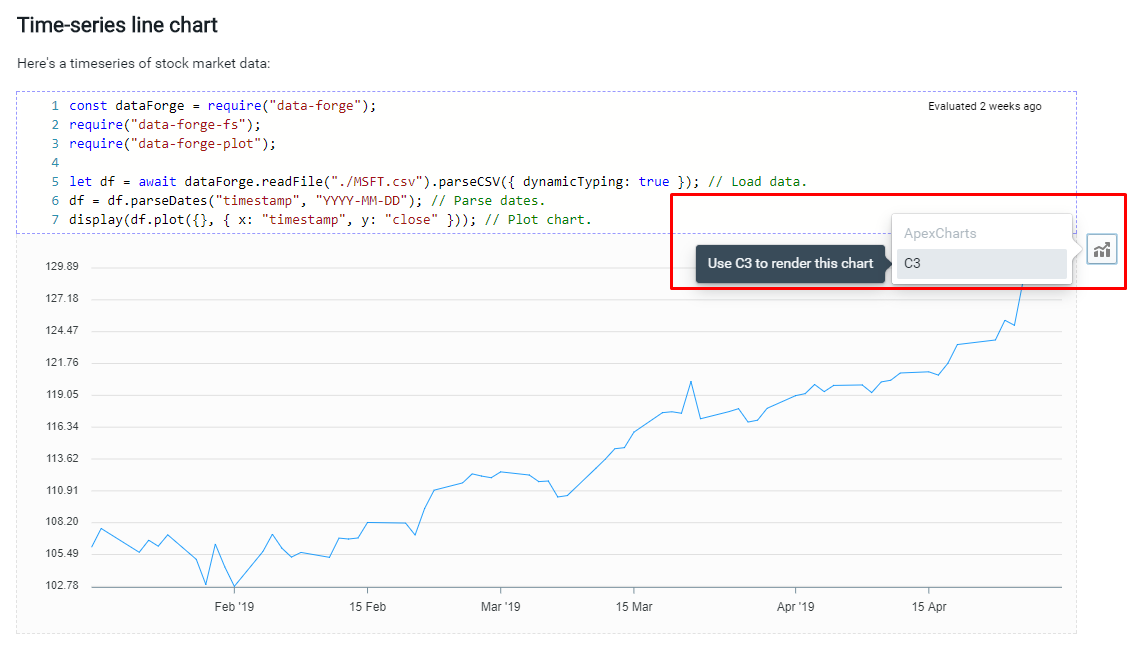Viewport: 1130px width, 648px height.
Task: Click the Apr '19 x-axis label
Action: pos(796,607)
